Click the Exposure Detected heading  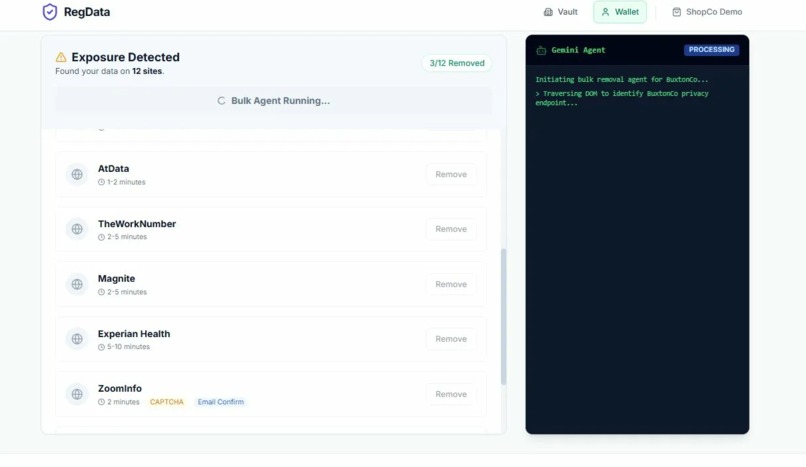click(125, 57)
